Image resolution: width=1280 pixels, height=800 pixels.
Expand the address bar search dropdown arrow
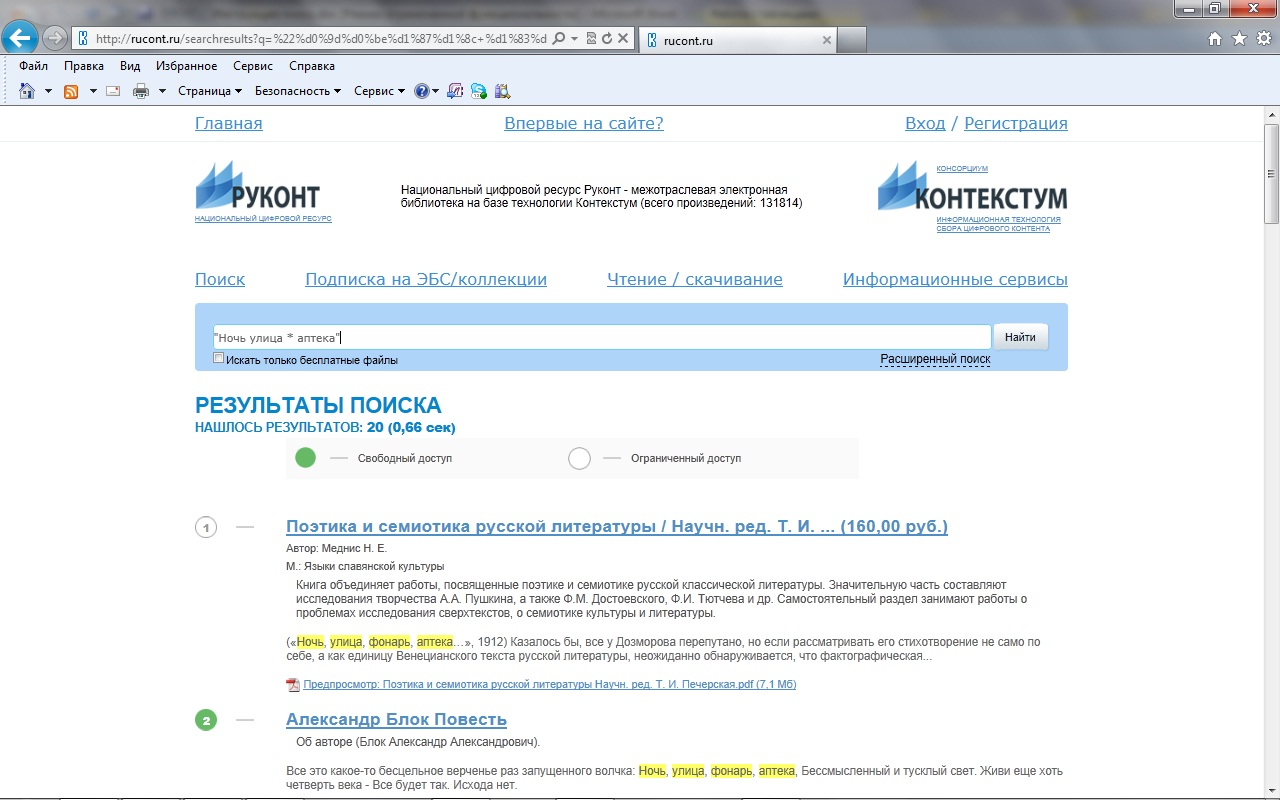tap(574, 39)
